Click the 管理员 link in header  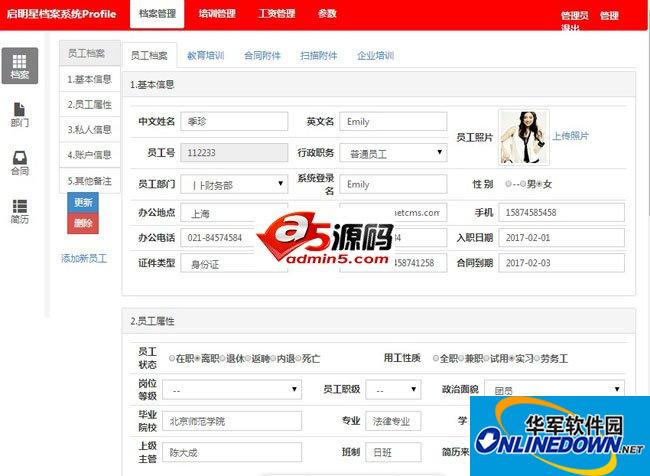575,16
